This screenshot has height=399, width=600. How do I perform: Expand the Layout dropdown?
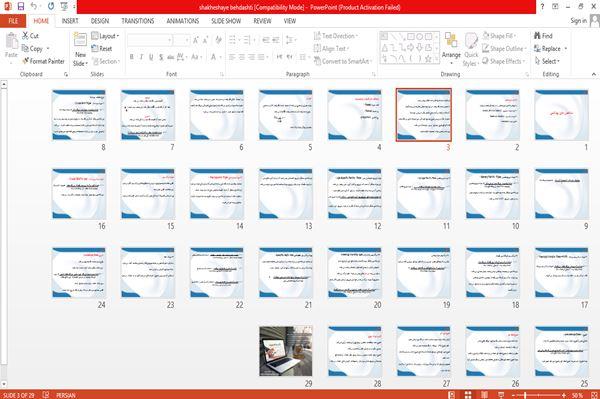105,36
